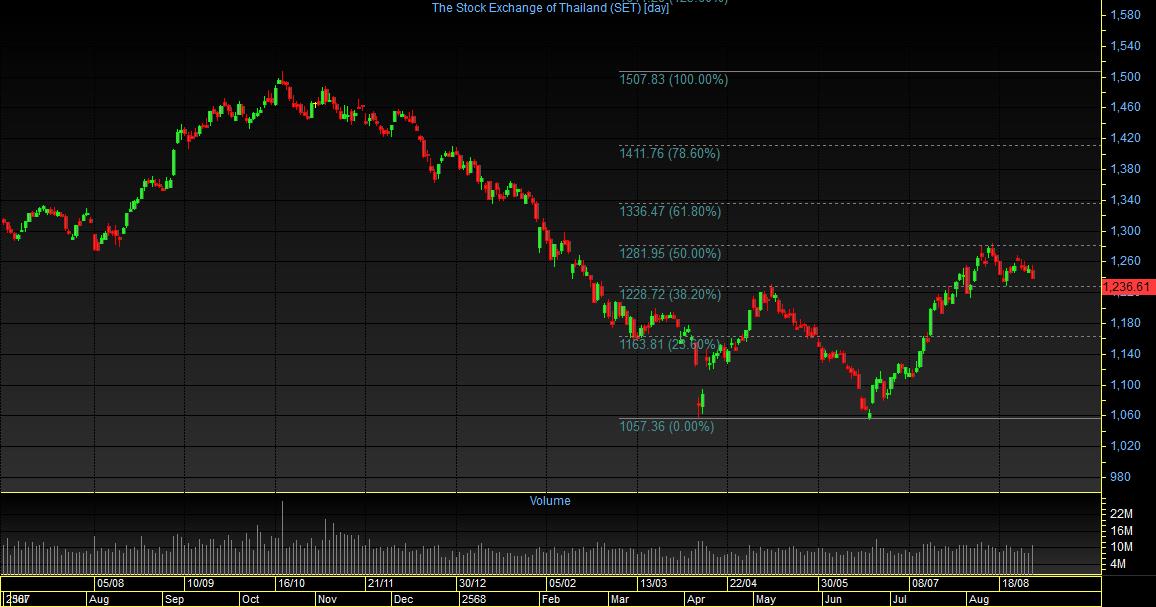Select the 1163.81 (23.60%) Fibonacci label
The image size is (1156, 607).
point(667,344)
